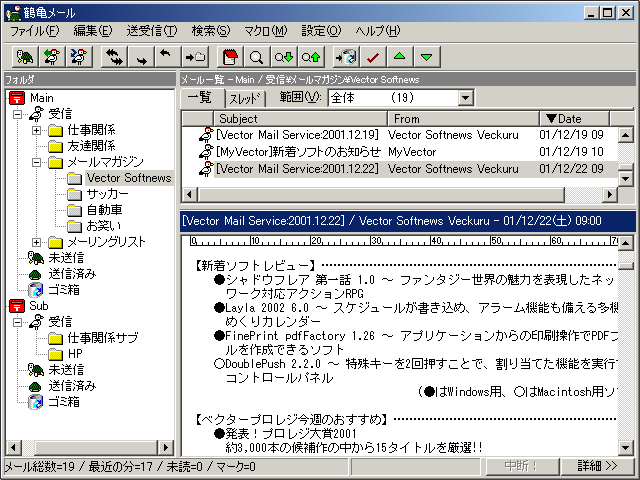The width and height of the screenshot is (640, 480).
Task: Click the 詳細 >> button
Action: click(598, 466)
